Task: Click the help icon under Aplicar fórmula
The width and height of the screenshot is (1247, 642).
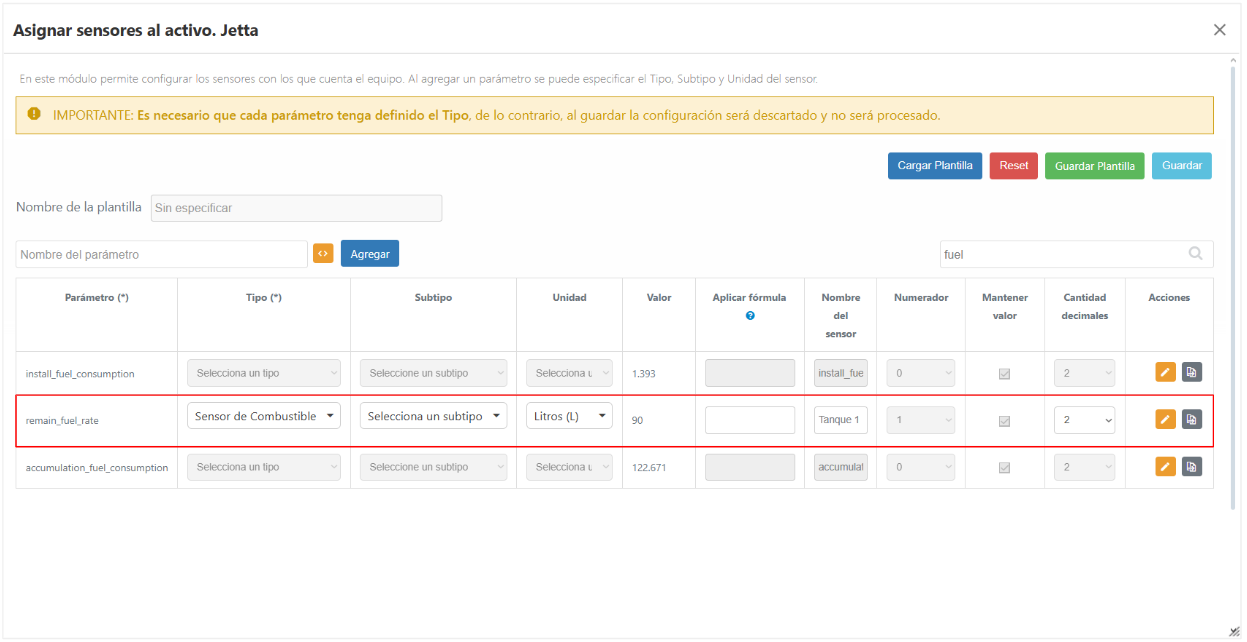Action: (x=750, y=315)
